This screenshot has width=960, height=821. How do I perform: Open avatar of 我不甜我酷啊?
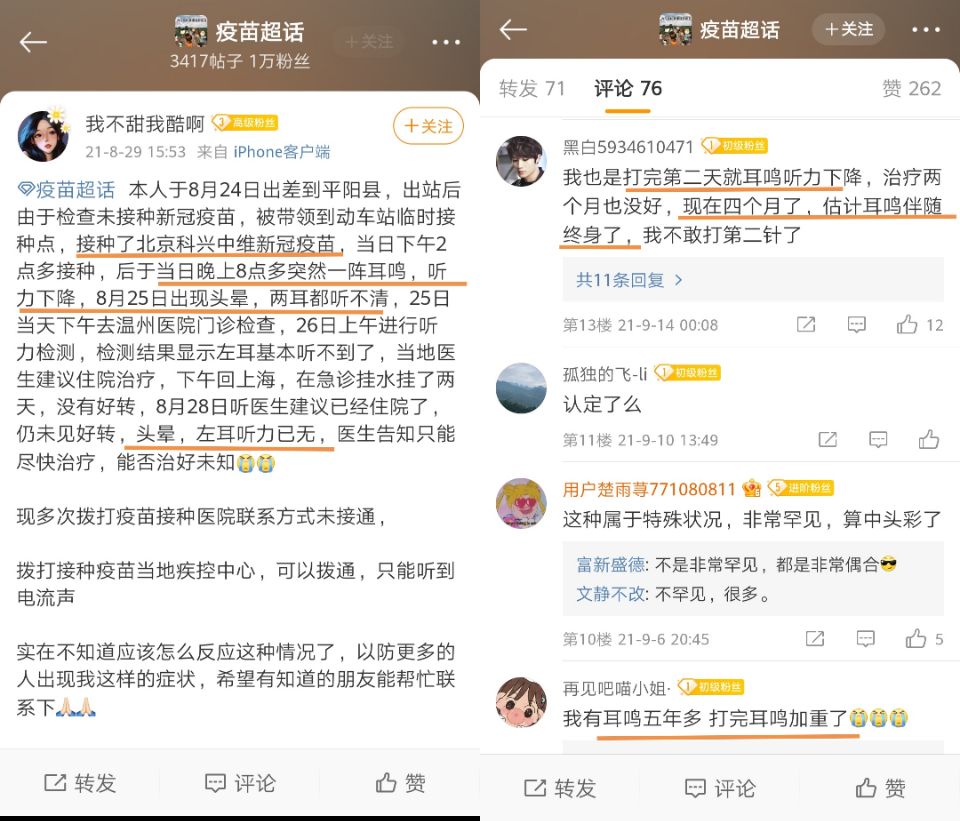tap(43, 135)
